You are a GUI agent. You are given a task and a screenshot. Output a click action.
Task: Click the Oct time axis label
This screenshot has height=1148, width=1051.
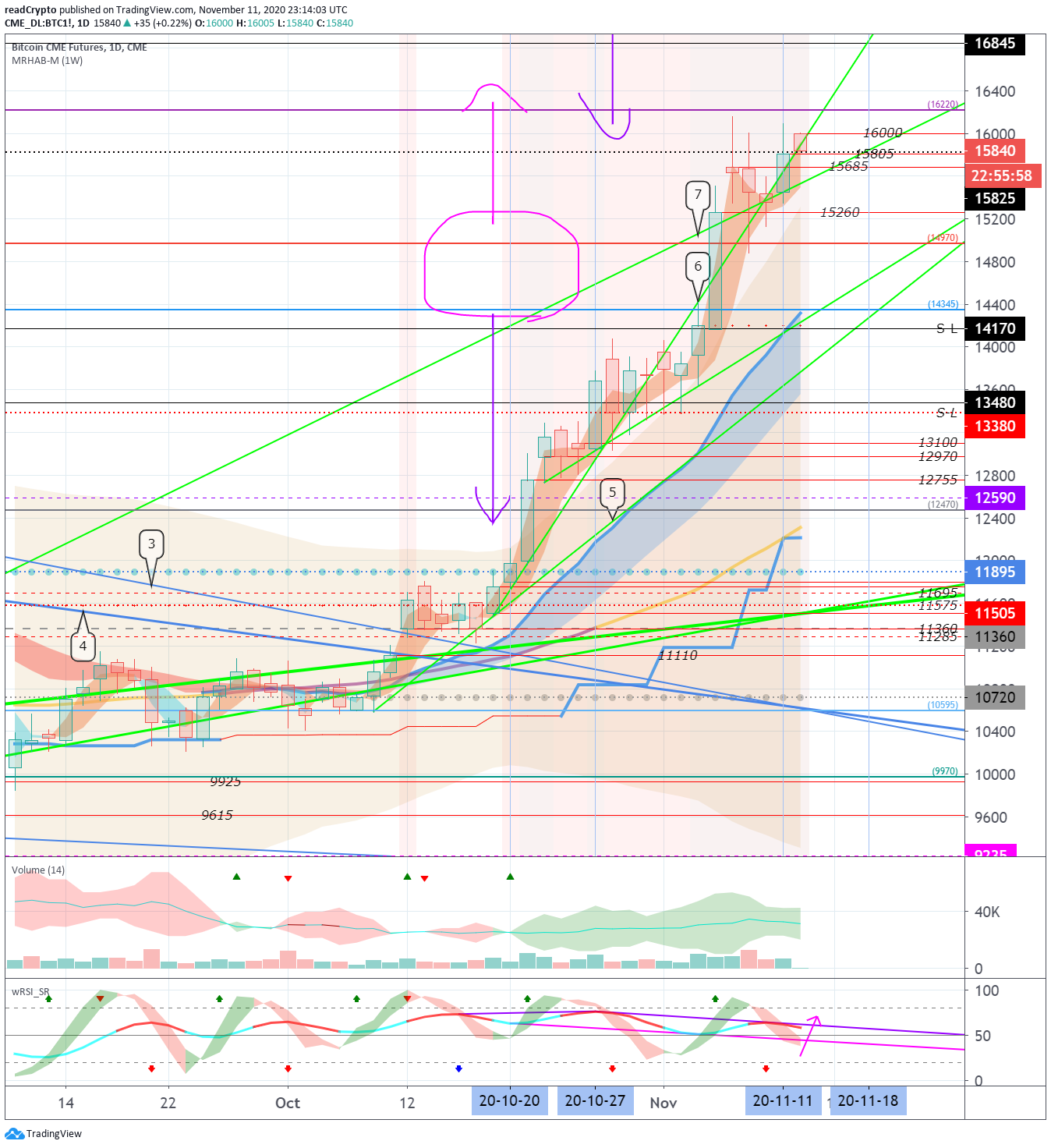point(288,1103)
